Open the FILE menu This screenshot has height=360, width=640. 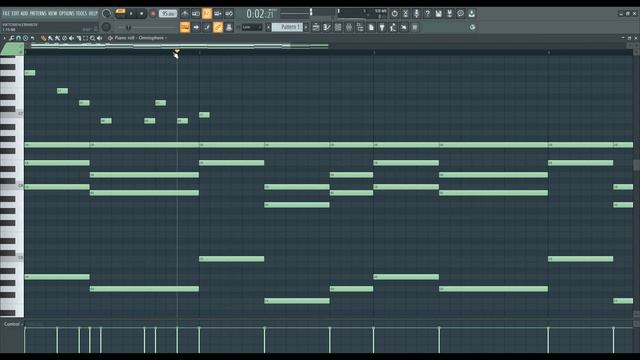click(x=6, y=13)
